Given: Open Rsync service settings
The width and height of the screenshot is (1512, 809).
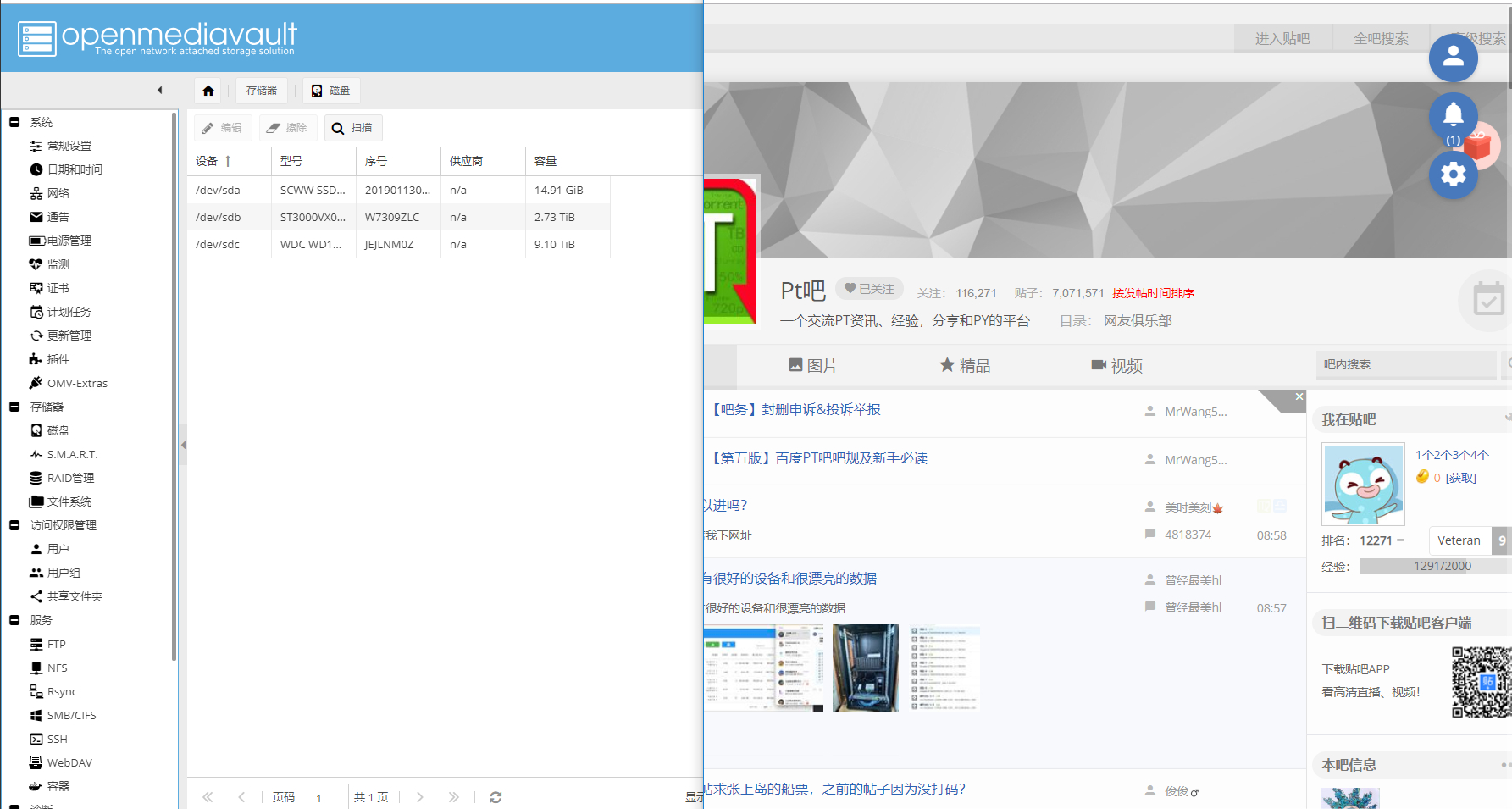Looking at the screenshot, I should 62,691.
